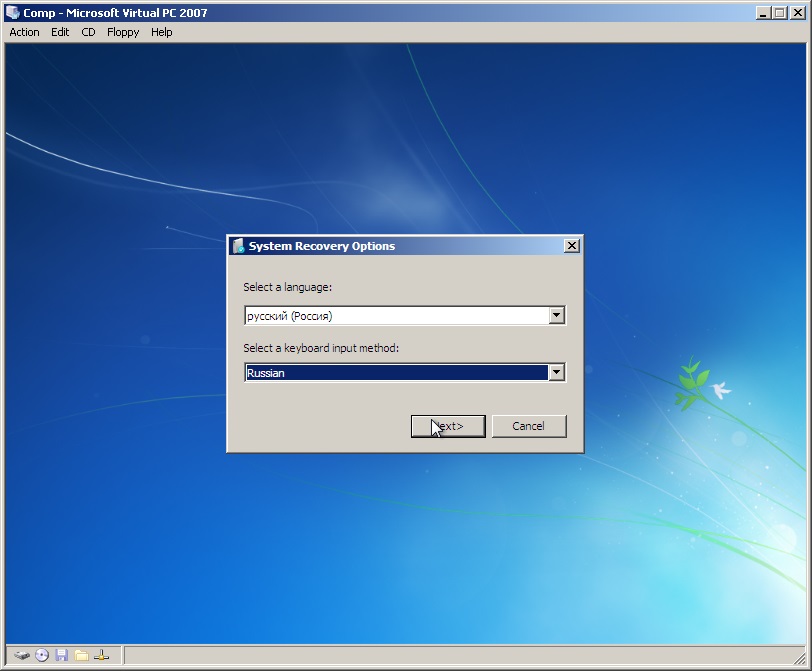Open the Floppy menu
Screen dimensions: 812x671
(123, 32)
